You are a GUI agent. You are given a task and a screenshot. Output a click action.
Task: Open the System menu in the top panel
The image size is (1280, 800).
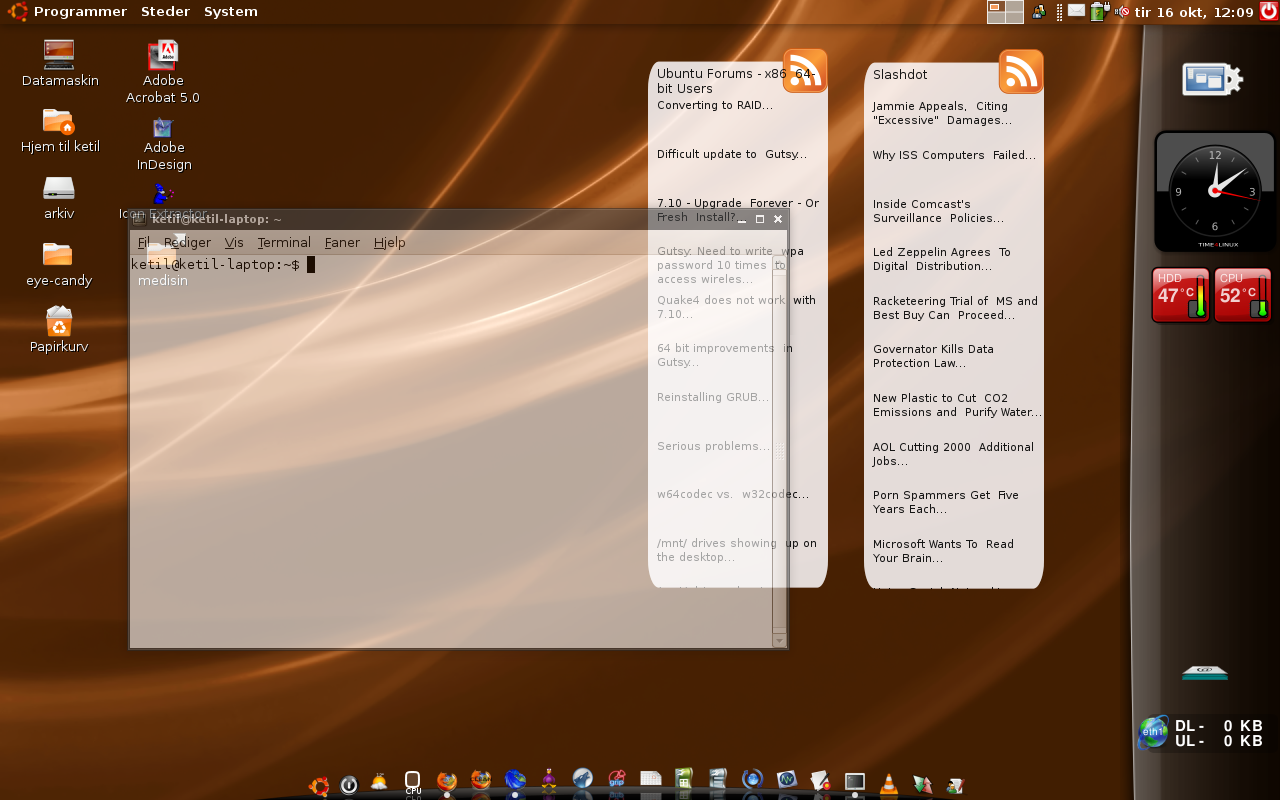[231, 12]
